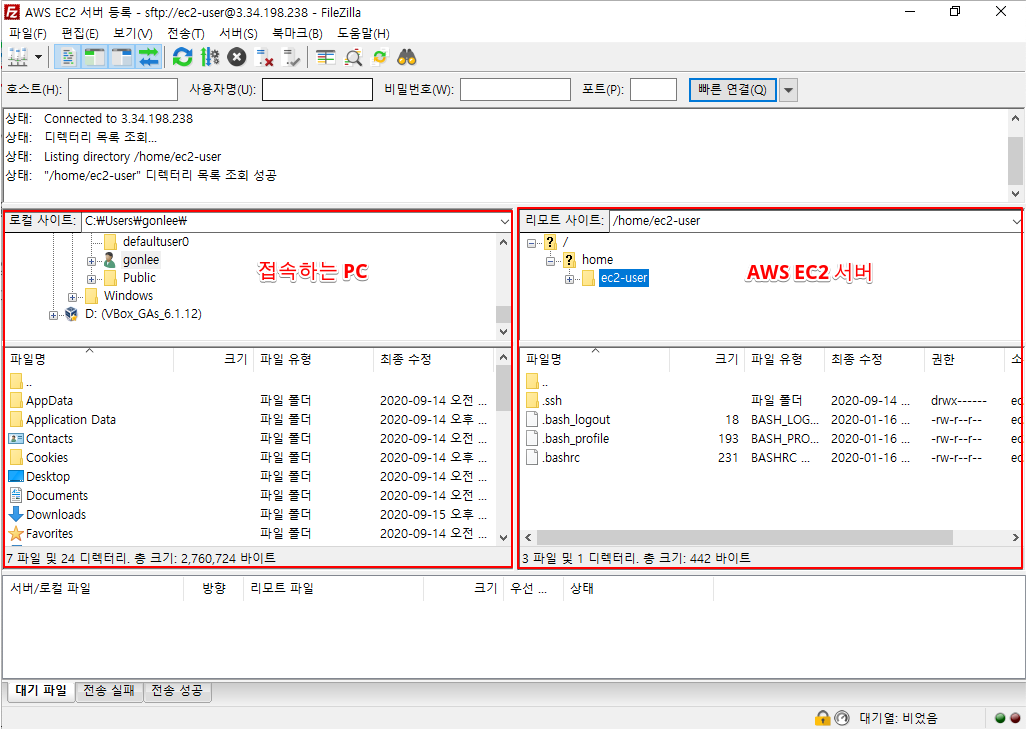Click the lock encryption status icon
1027x729 pixels.
pyautogui.click(x=822, y=718)
